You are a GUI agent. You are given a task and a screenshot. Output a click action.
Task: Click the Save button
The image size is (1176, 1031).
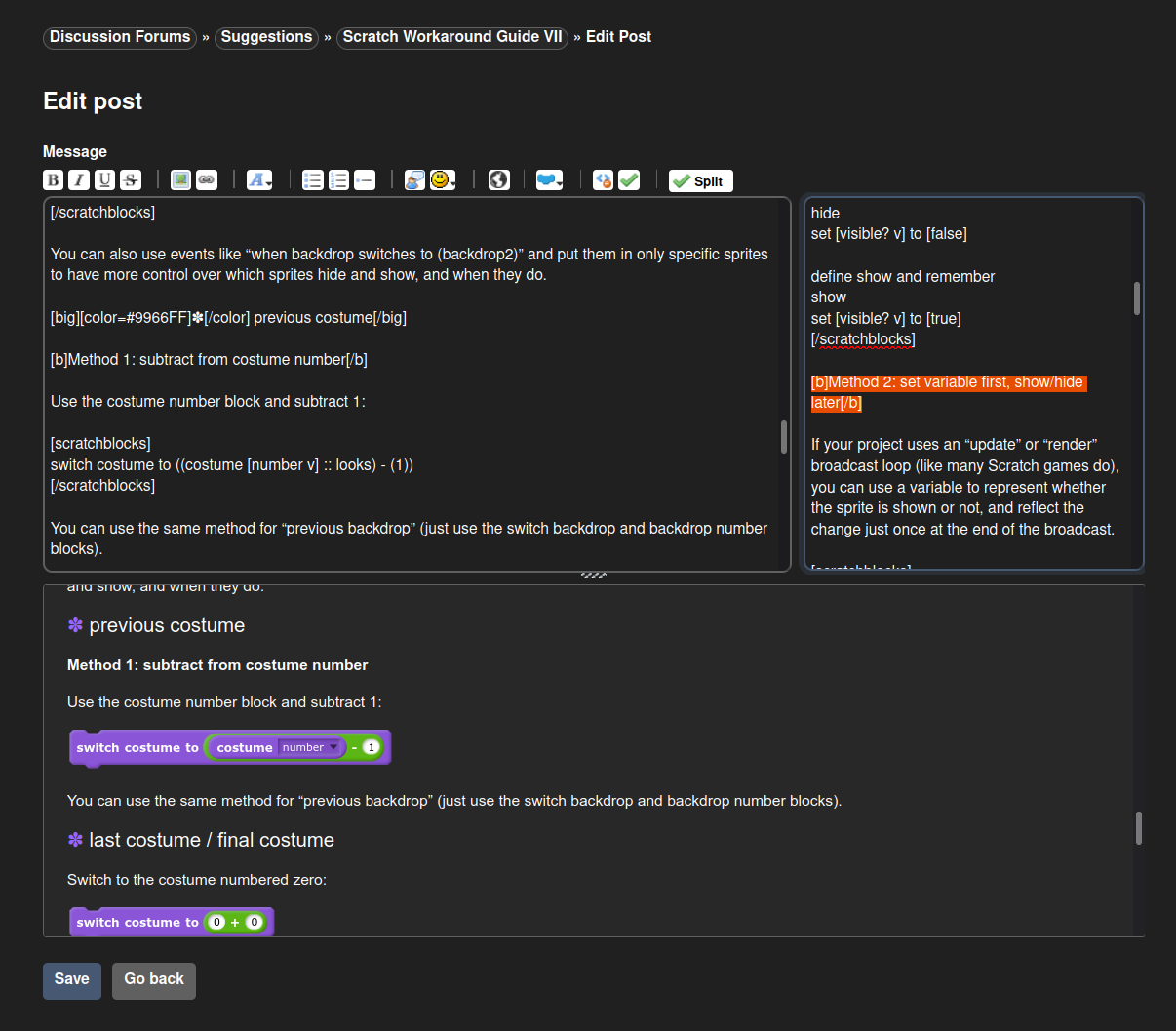pos(72,980)
